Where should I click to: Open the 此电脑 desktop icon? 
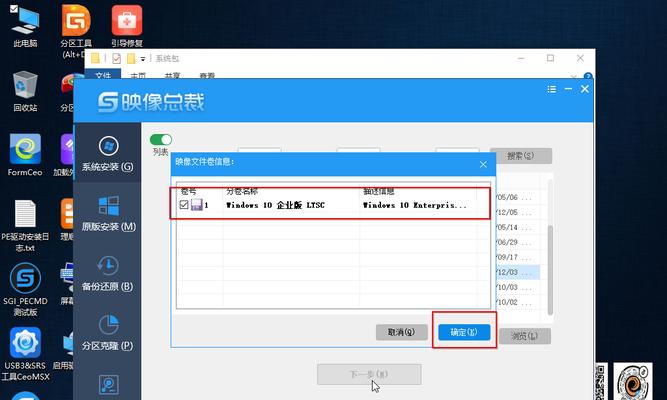tap(26, 26)
